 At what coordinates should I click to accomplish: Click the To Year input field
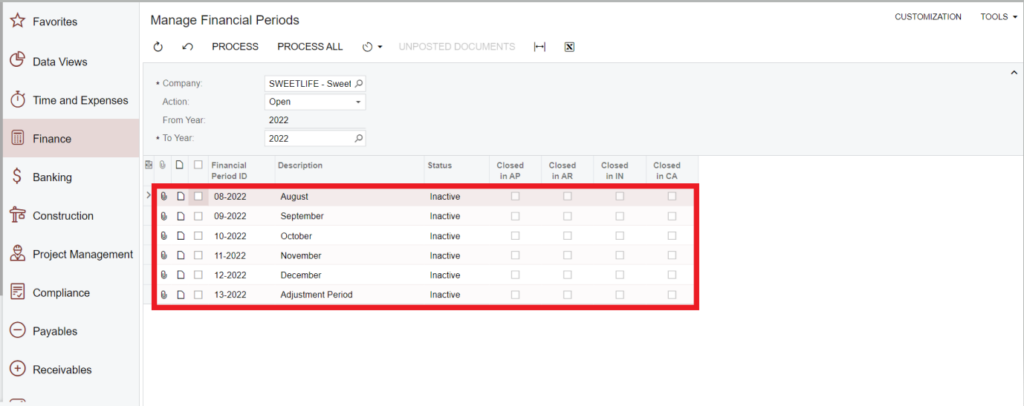[x=308, y=138]
